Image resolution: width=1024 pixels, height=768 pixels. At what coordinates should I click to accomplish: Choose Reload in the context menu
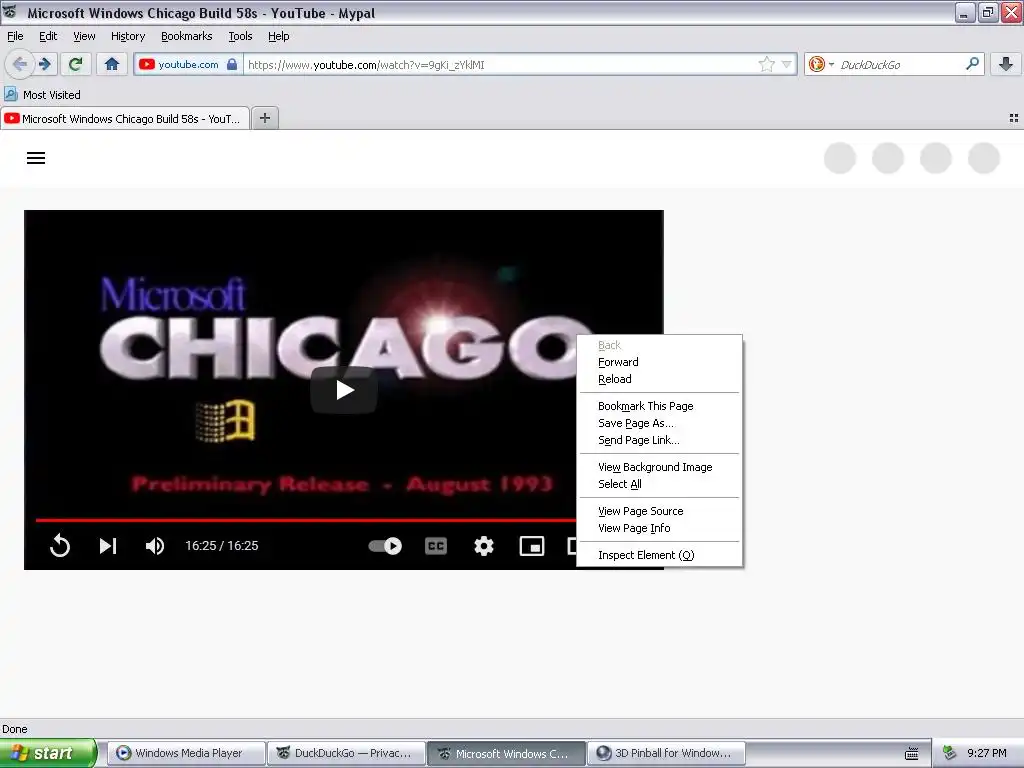[x=660, y=379]
